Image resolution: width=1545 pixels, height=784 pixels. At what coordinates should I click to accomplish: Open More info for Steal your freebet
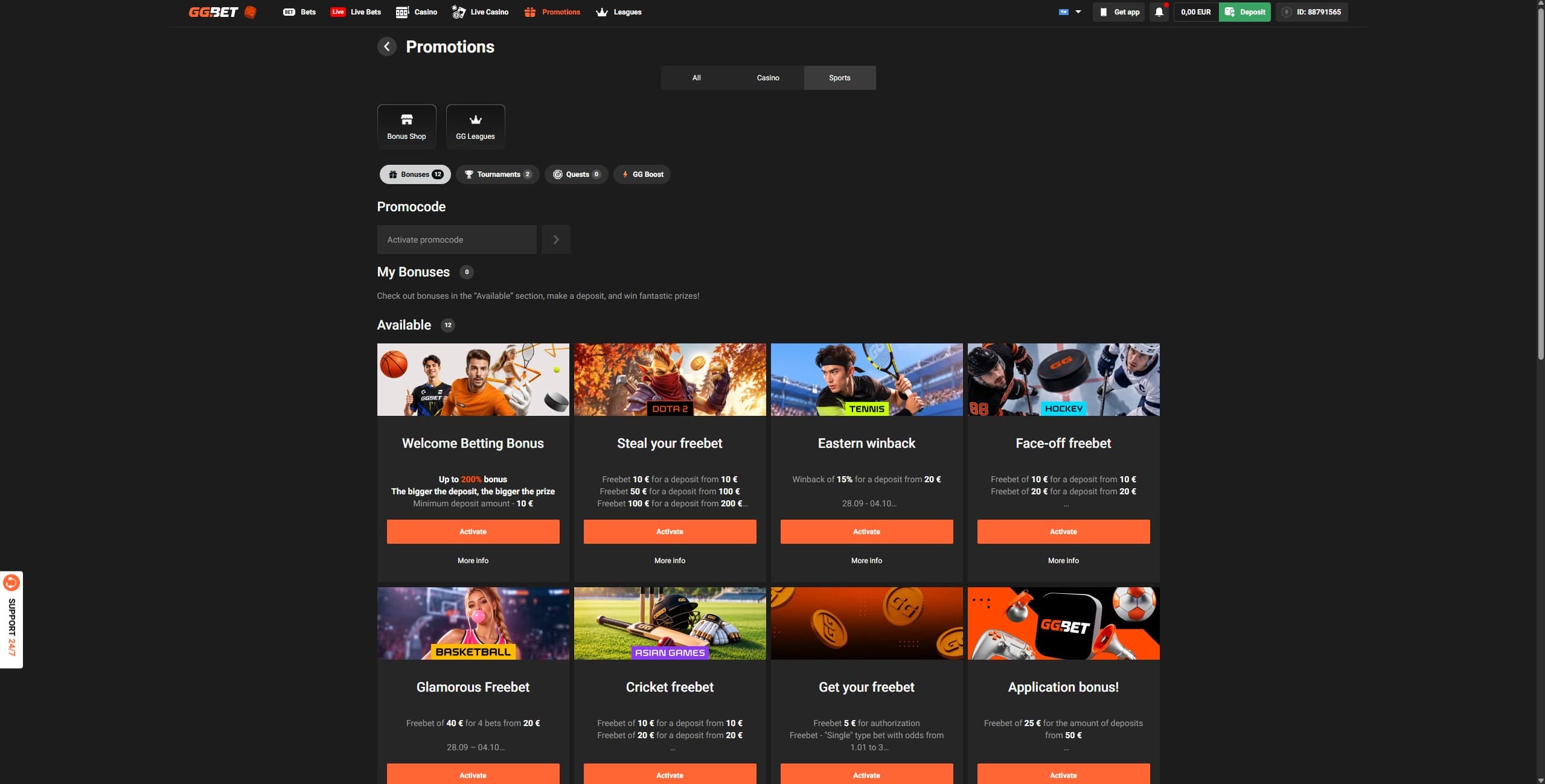670,561
